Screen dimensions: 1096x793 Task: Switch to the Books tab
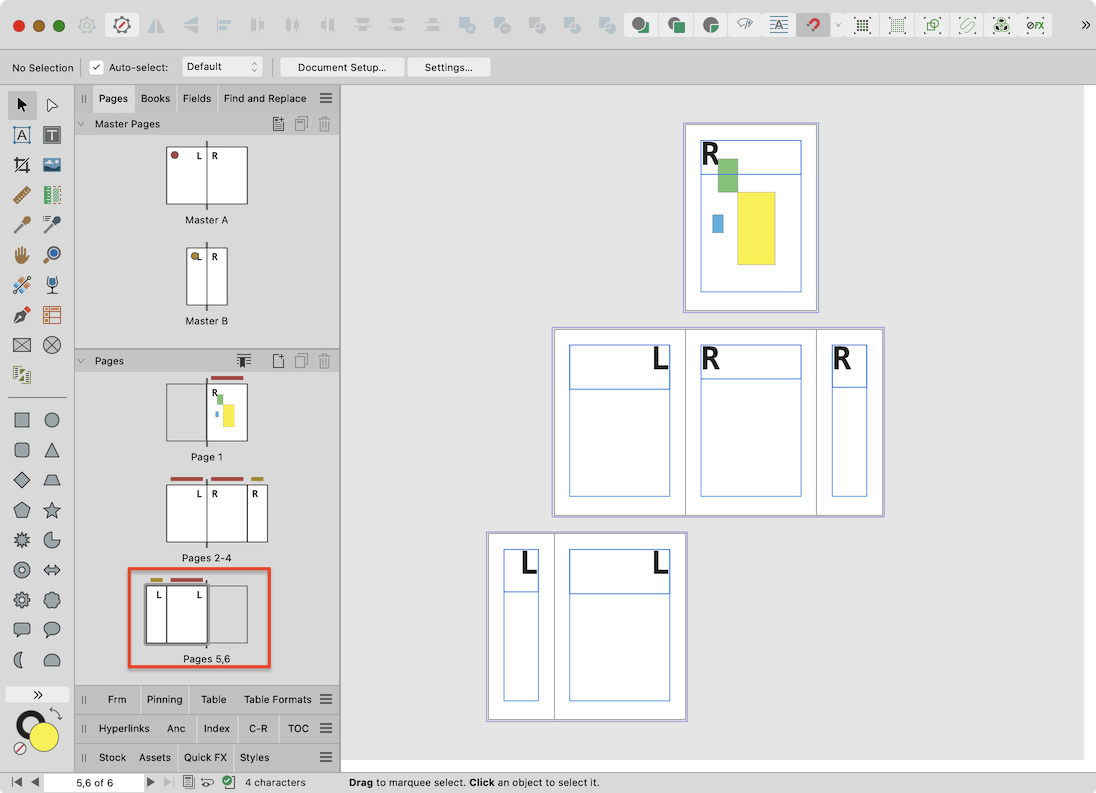155,98
